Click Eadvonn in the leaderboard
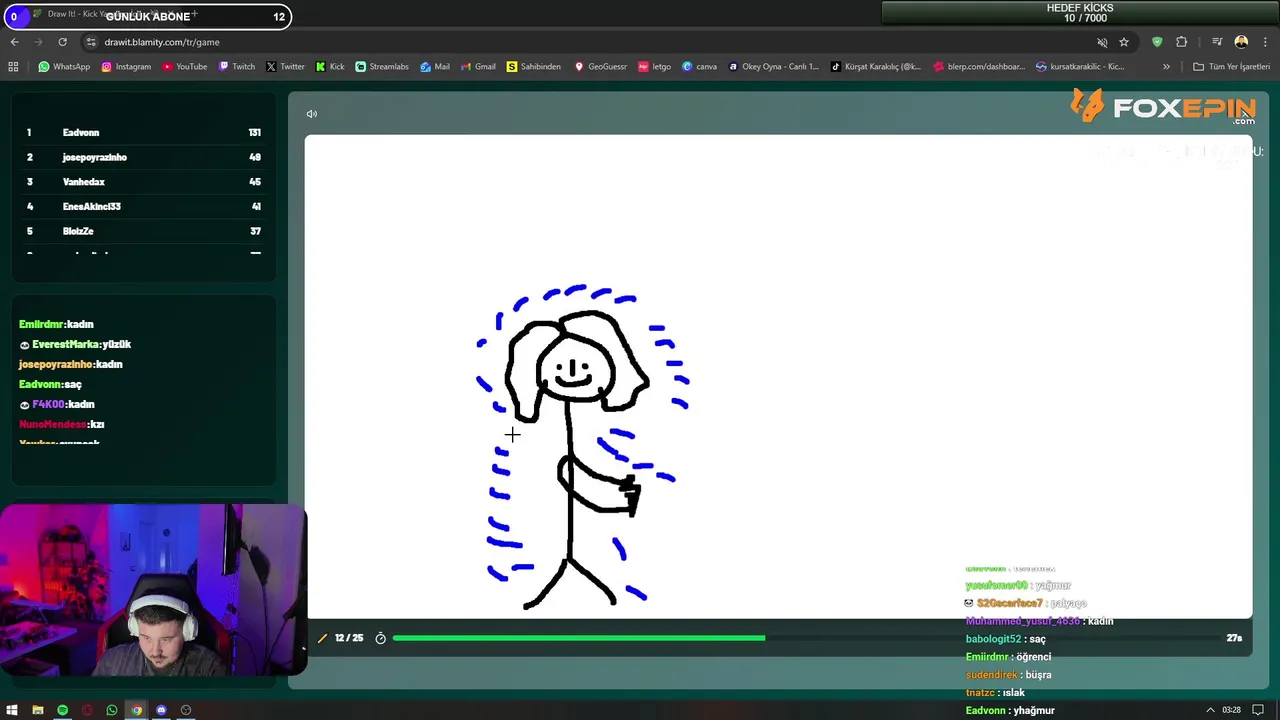This screenshot has width=1280, height=720. [x=81, y=133]
